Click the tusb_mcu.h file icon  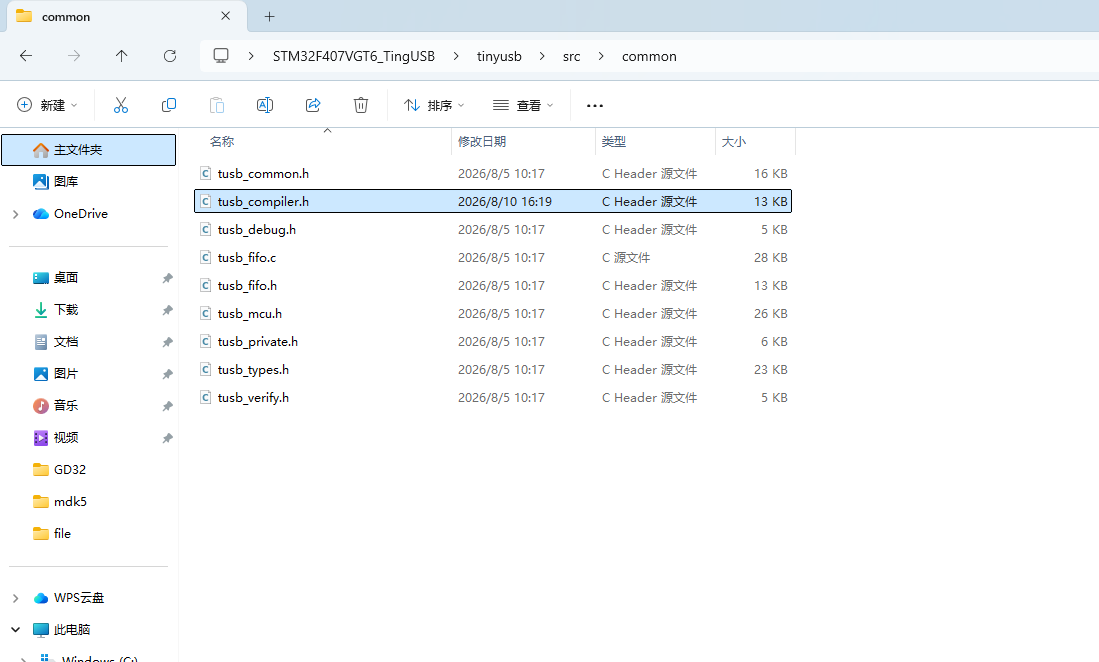point(205,313)
